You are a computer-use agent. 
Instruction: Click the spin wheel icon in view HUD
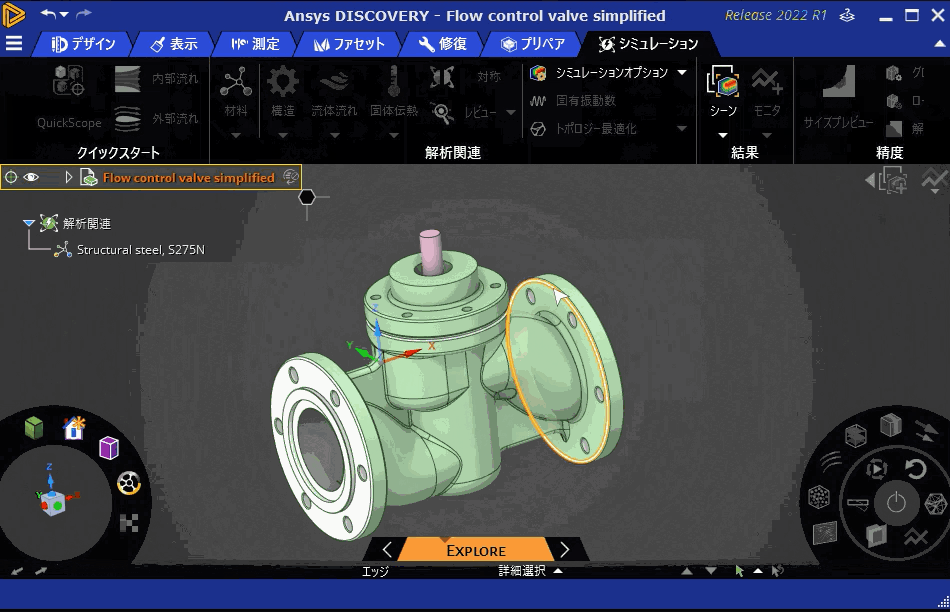click(128, 484)
